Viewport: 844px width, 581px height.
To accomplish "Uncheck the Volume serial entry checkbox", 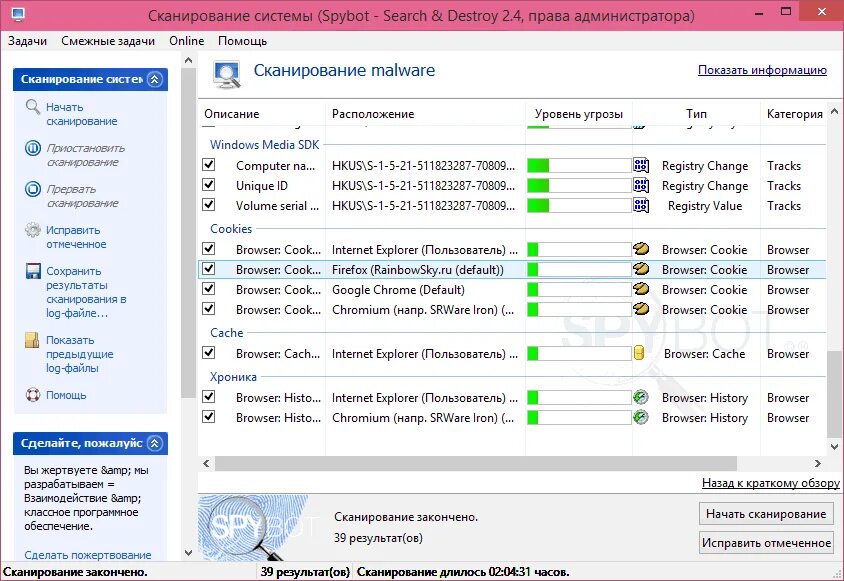I will click(x=209, y=205).
